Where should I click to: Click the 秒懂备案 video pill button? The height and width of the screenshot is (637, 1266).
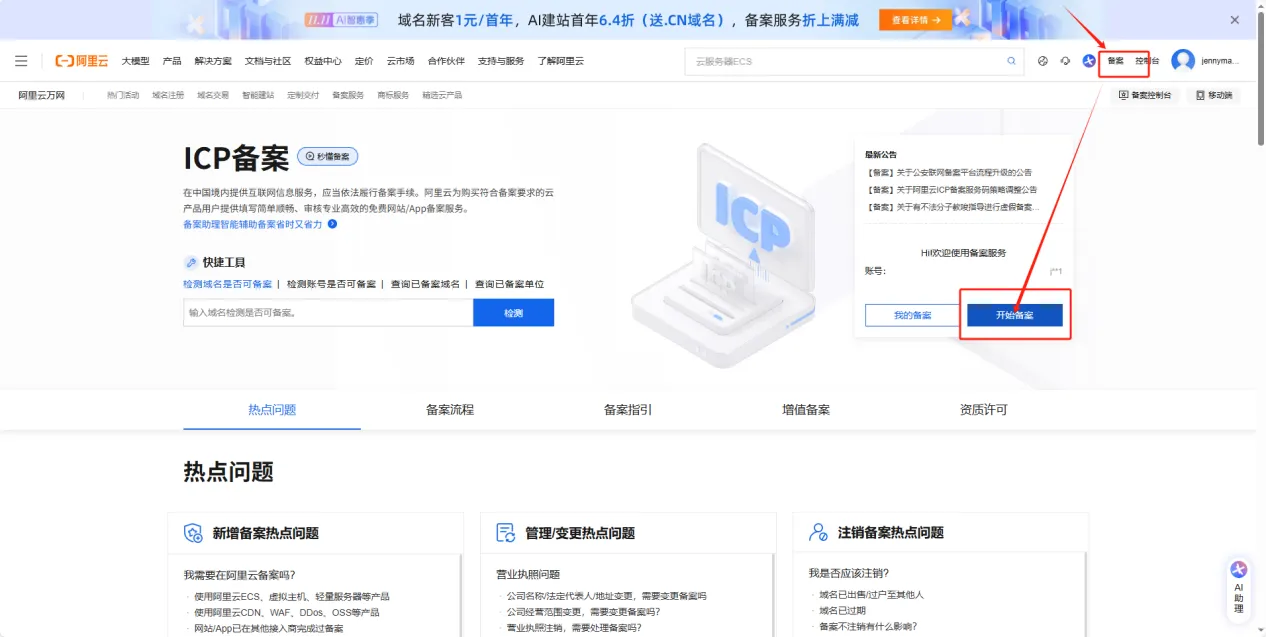(328, 157)
